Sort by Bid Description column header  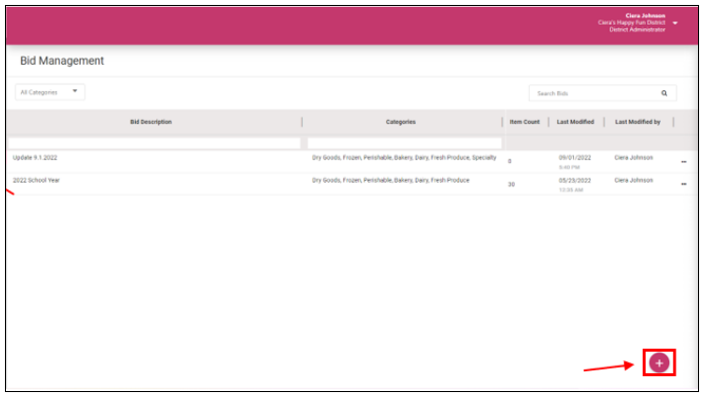point(151,122)
